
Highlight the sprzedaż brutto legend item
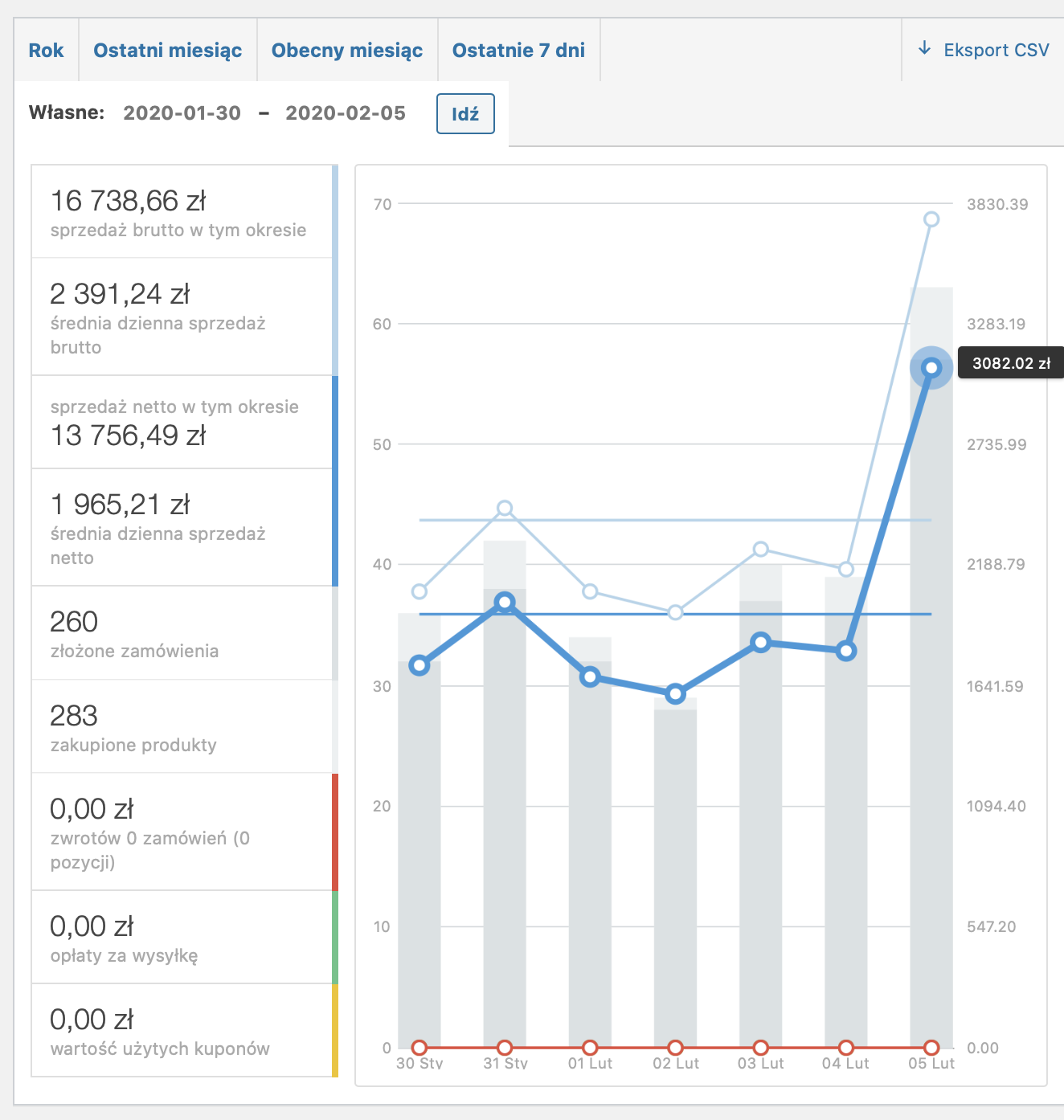point(182,212)
